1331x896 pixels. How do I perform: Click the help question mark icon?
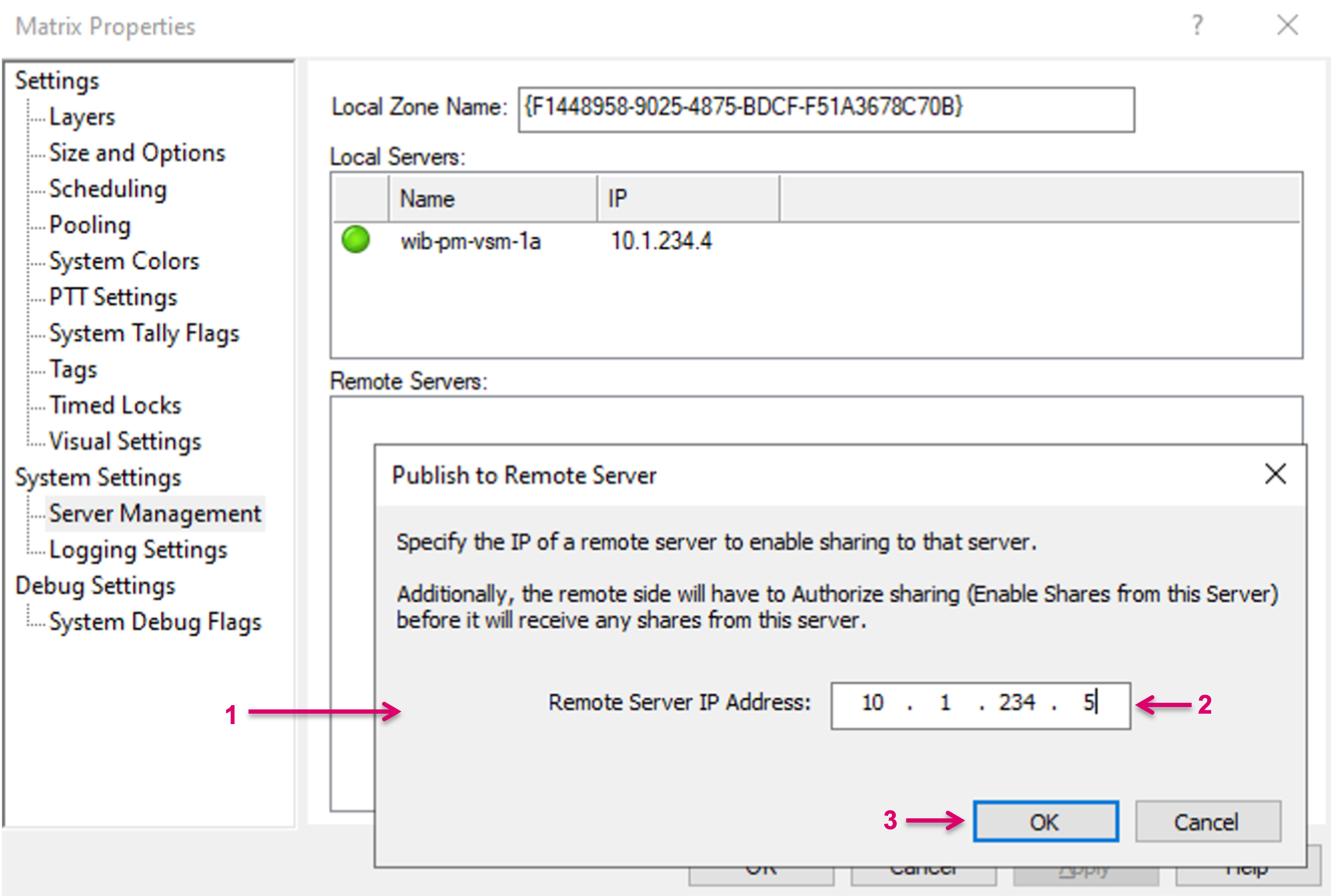click(x=1197, y=26)
